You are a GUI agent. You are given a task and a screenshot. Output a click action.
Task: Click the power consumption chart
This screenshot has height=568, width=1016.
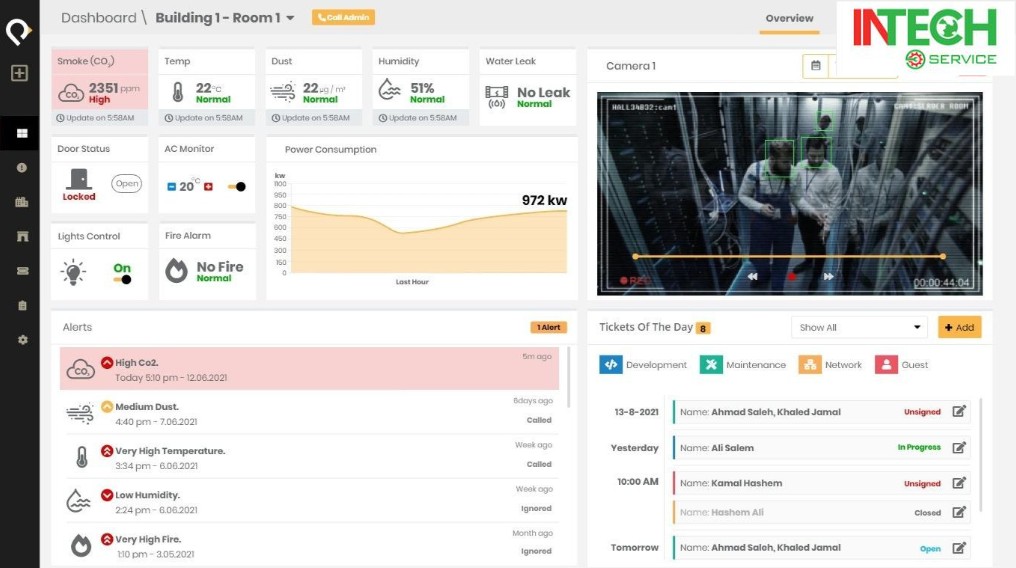pos(421,230)
